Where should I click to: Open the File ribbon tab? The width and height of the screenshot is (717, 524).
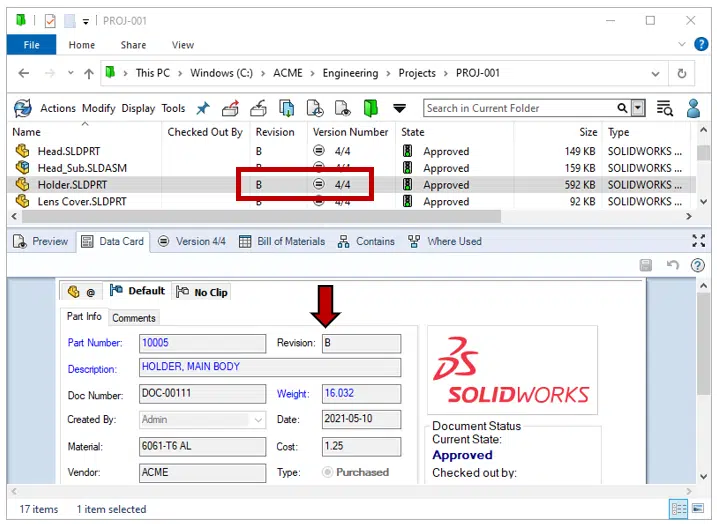click(32, 45)
